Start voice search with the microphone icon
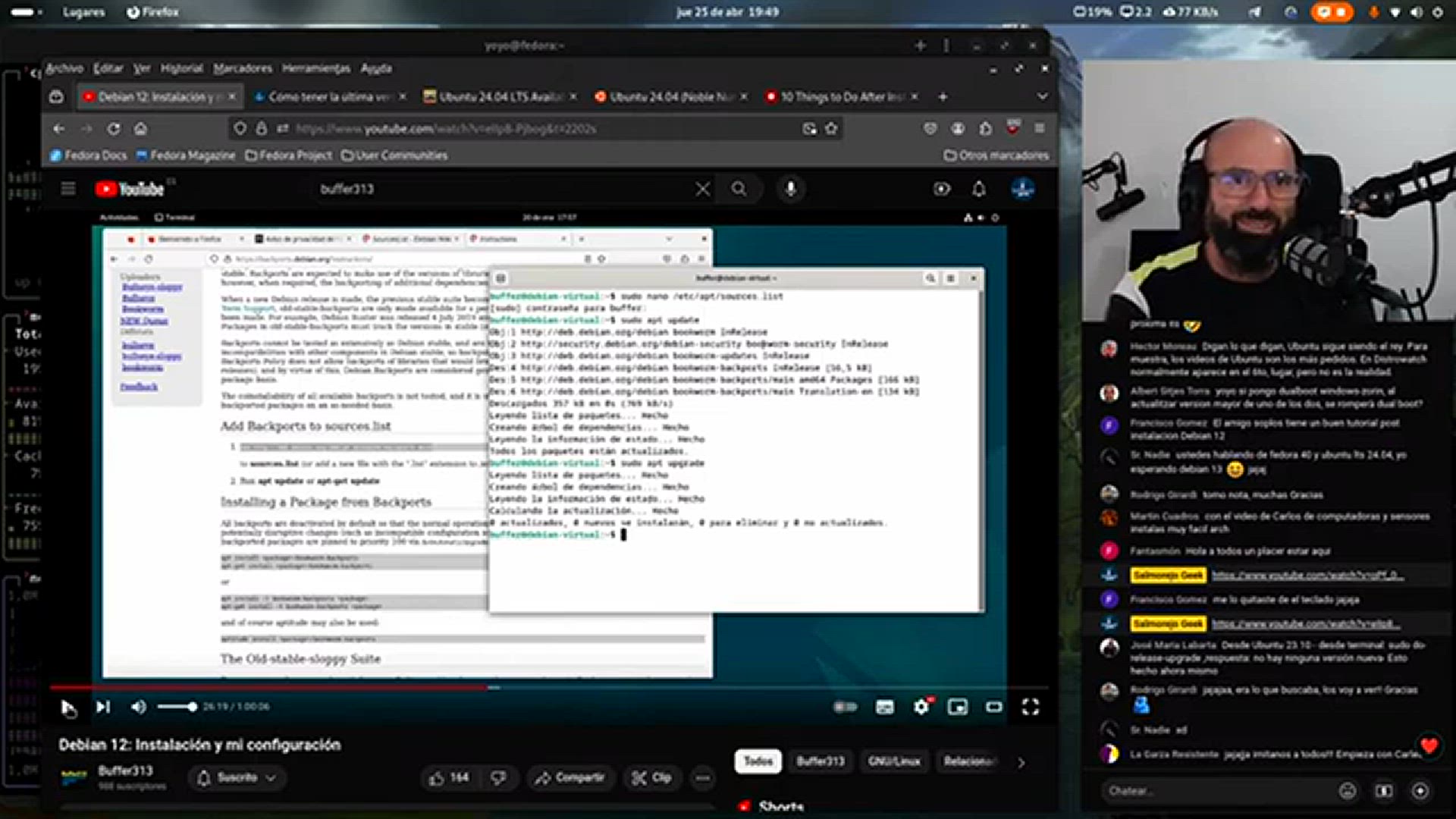 (790, 189)
